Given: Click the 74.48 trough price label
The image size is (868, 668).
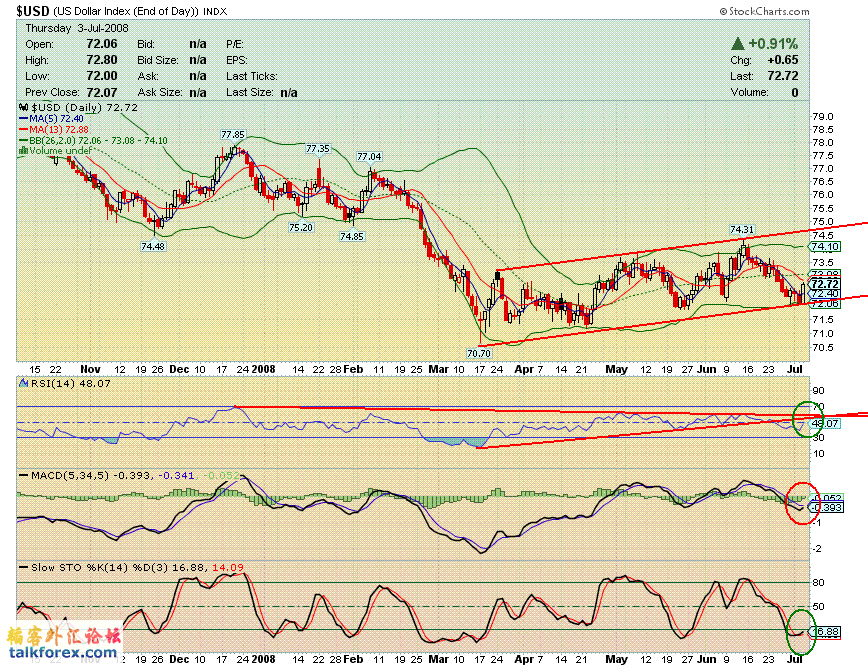Looking at the screenshot, I should 153,246.
